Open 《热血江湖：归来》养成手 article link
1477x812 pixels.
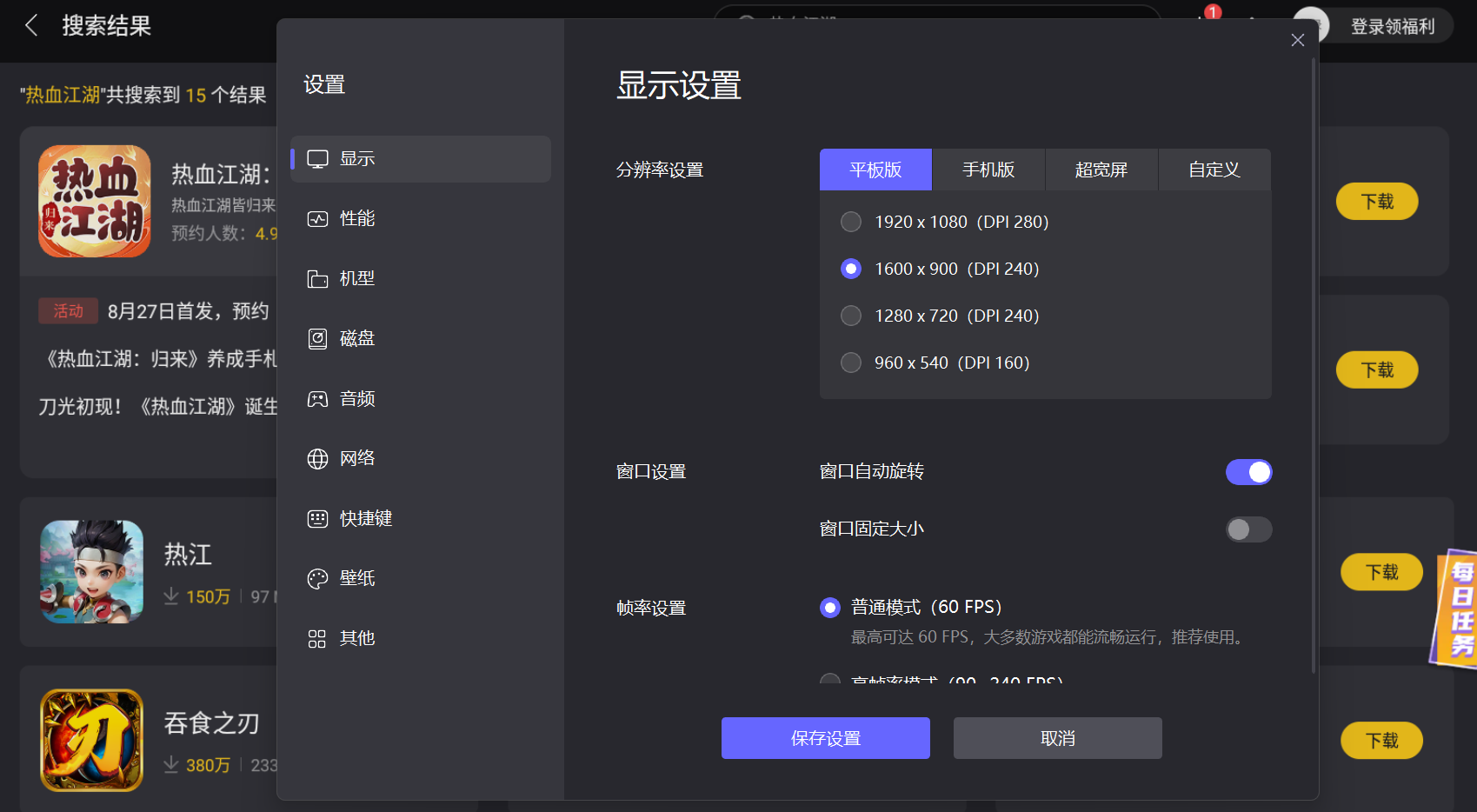[x=162, y=359]
